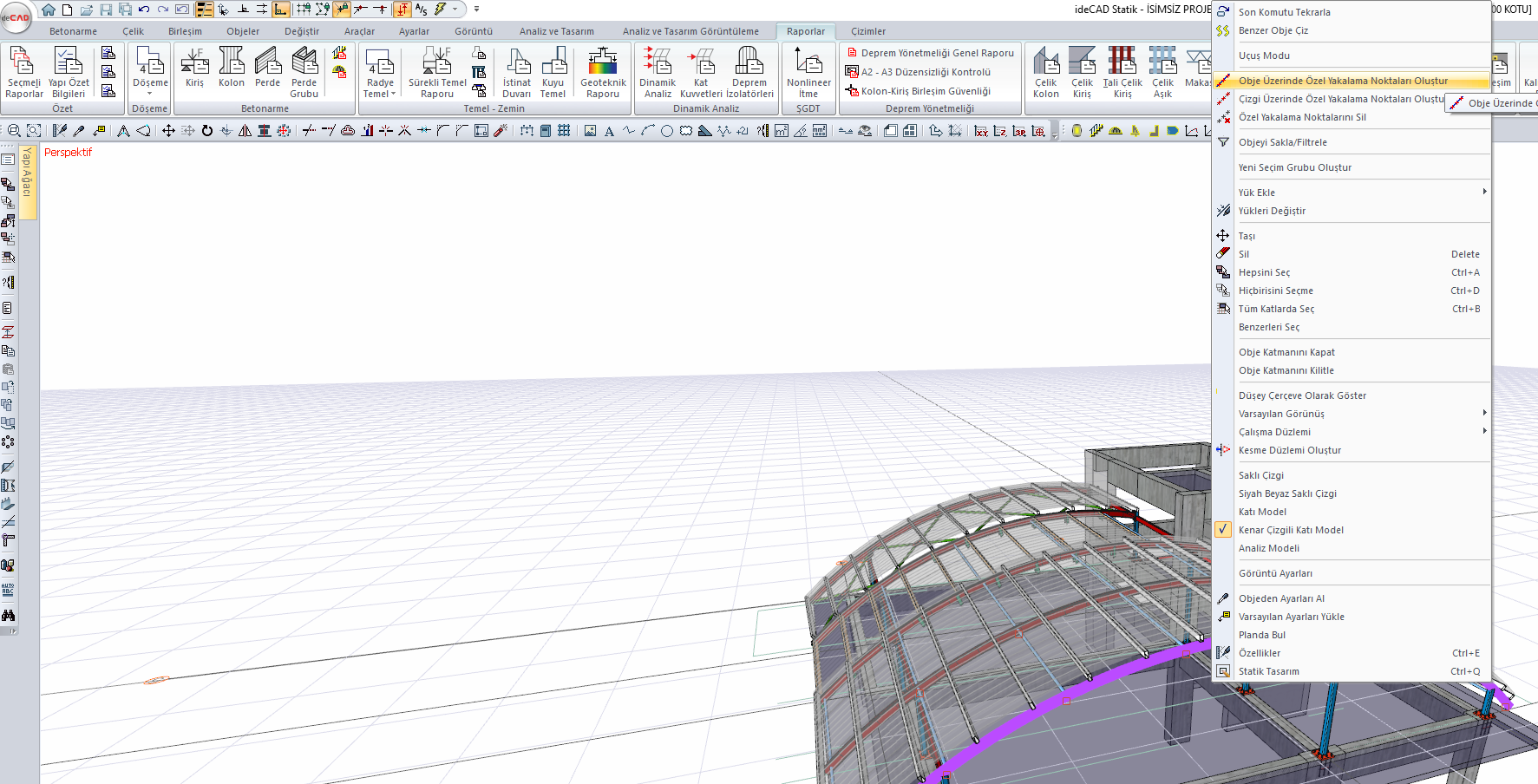The image size is (1538, 784).
Task: Click the ideCAD application logo button
Action: (x=16, y=16)
